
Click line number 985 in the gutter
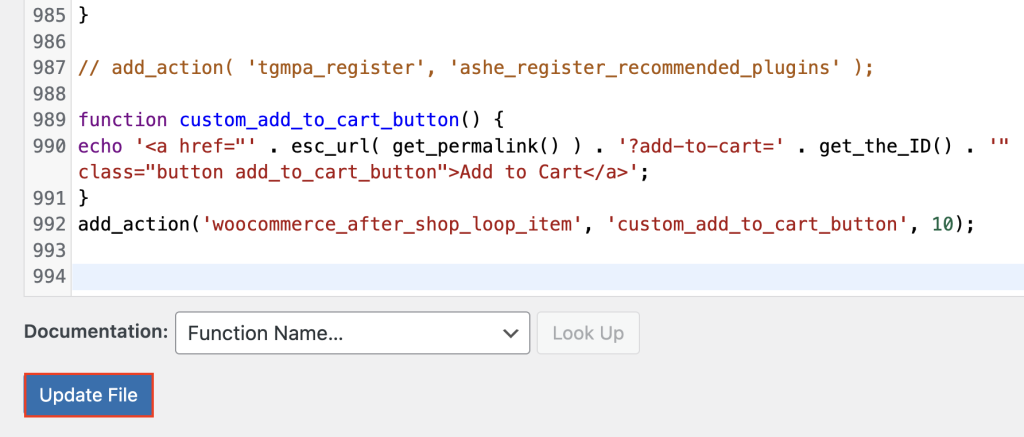click(x=48, y=16)
